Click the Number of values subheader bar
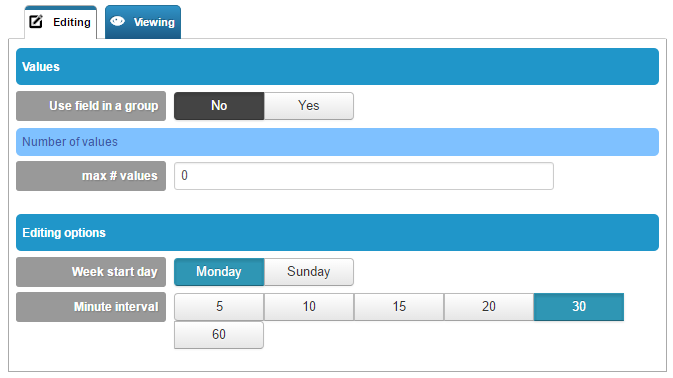The width and height of the screenshot is (673, 378). (x=337, y=142)
